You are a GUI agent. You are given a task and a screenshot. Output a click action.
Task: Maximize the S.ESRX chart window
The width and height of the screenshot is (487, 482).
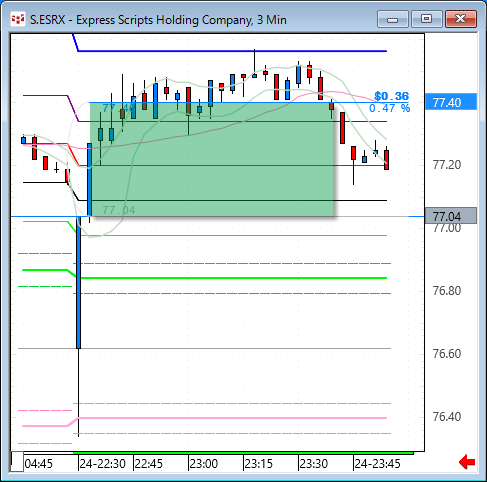tap(427, 19)
